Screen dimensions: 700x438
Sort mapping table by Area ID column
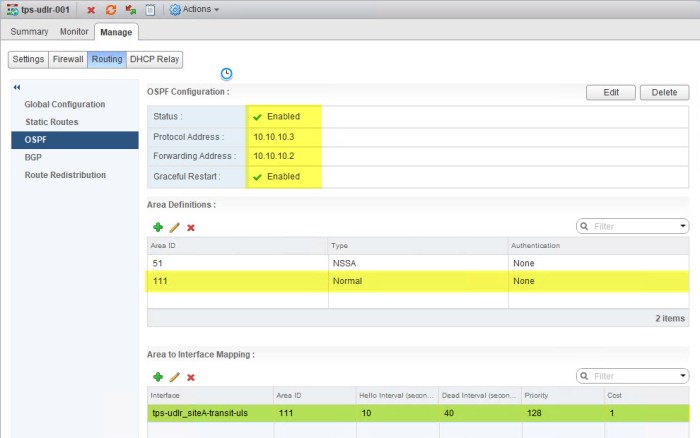click(x=315, y=396)
